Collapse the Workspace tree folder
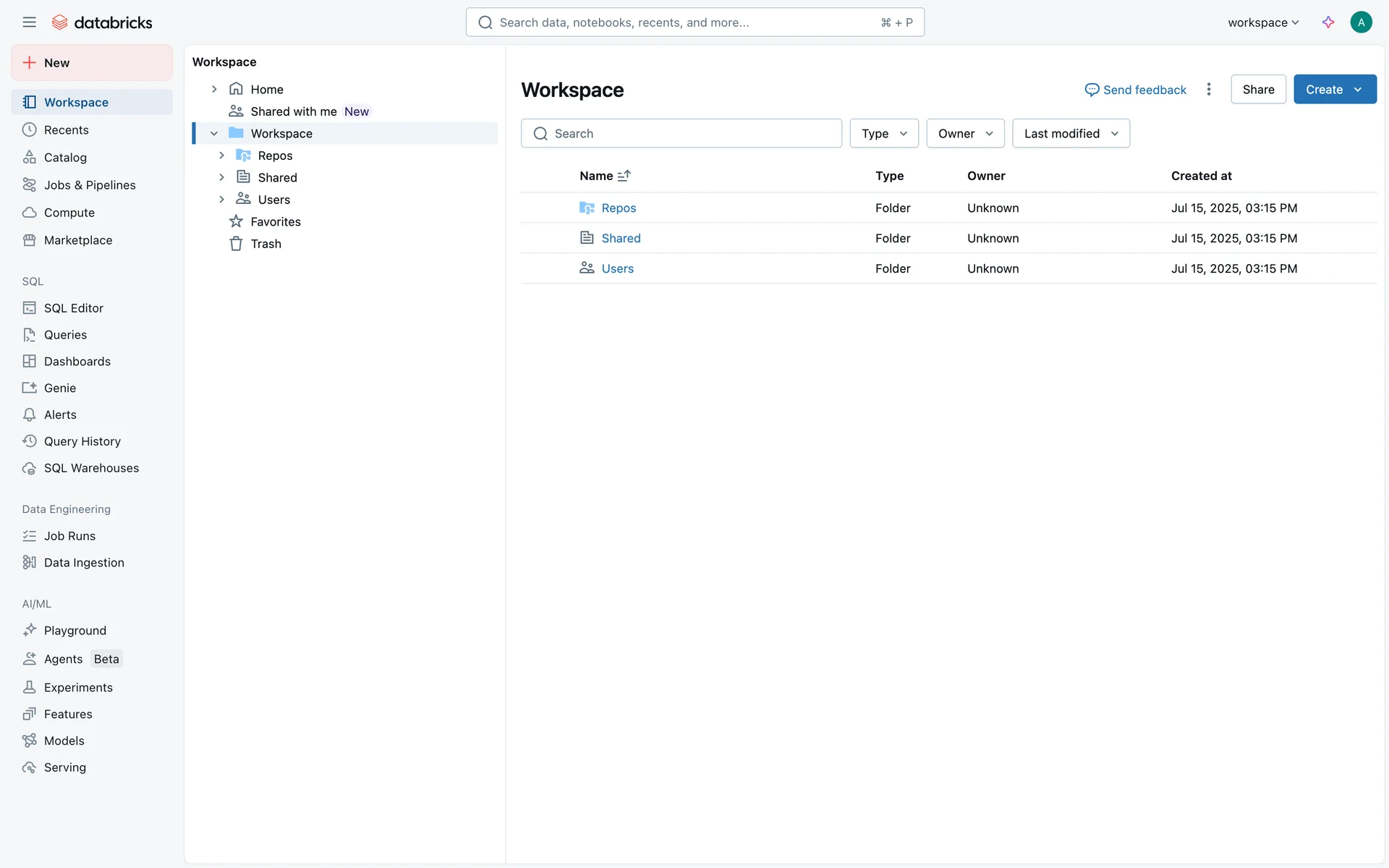1389x868 pixels. coord(214,134)
